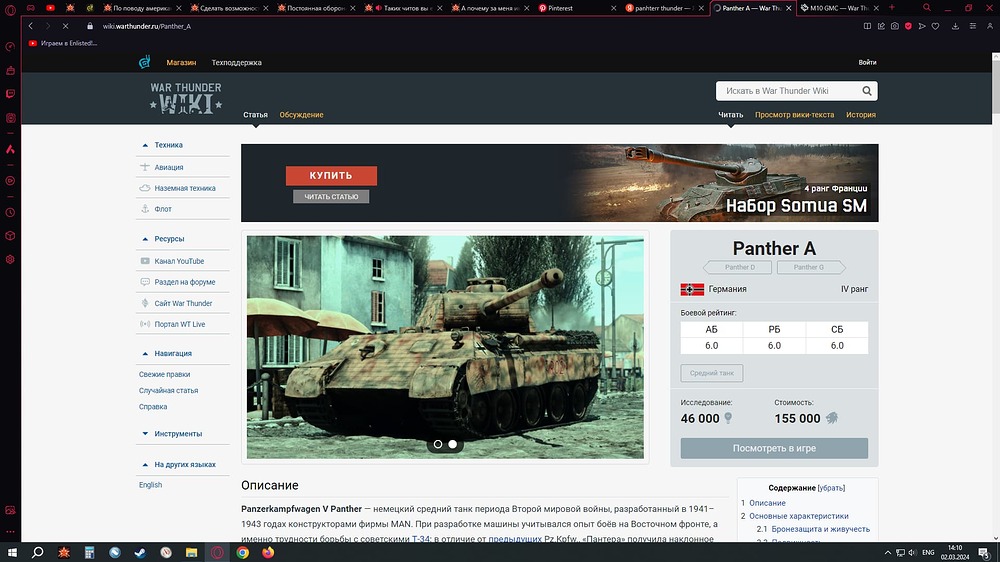Open Играем в Enlisted bookmark
The width and height of the screenshot is (1000, 562).
pos(62,43)
